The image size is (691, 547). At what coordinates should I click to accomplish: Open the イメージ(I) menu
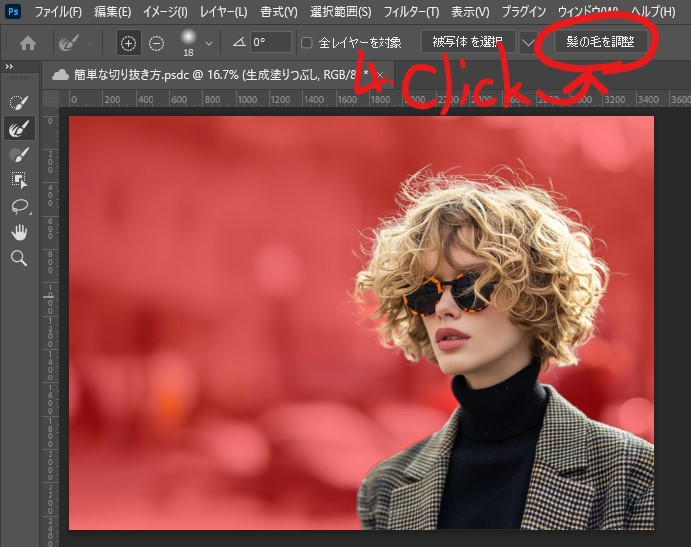165,12
